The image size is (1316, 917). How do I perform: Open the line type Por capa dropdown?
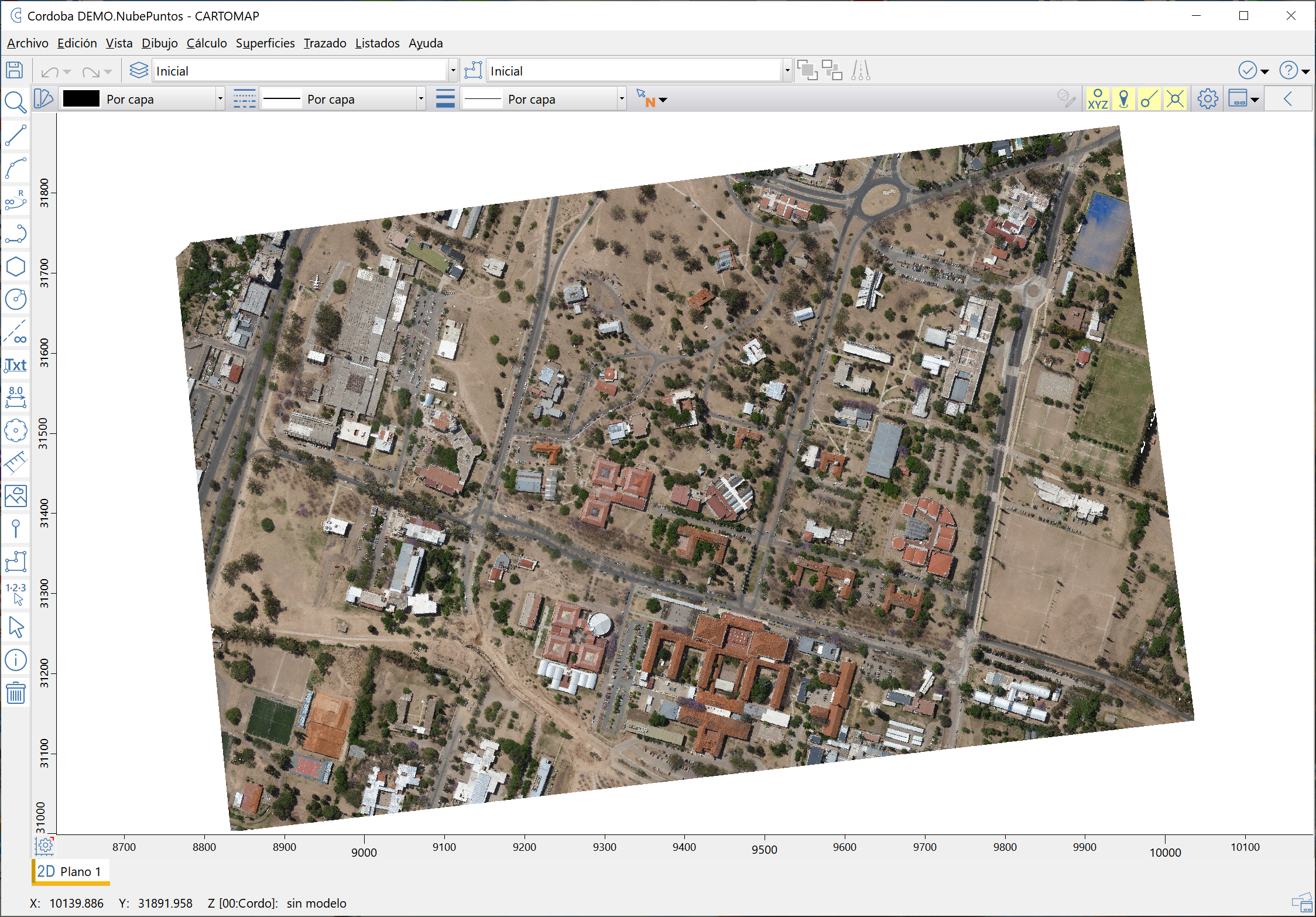tap(420, 99)
